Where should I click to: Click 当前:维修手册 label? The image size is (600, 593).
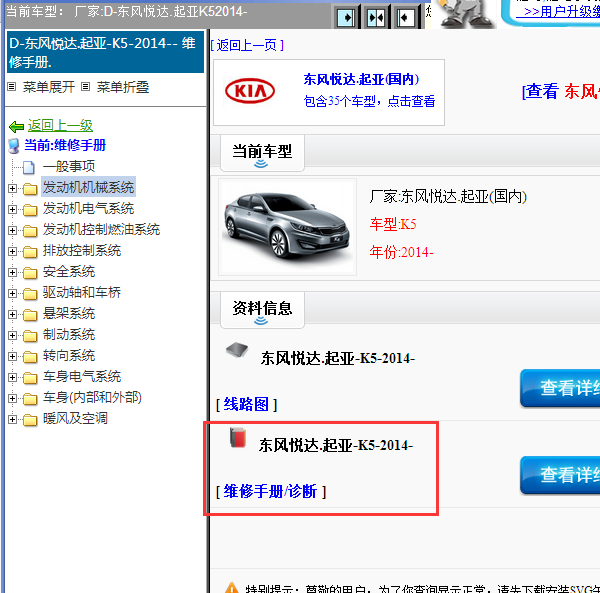pos(65,145)
